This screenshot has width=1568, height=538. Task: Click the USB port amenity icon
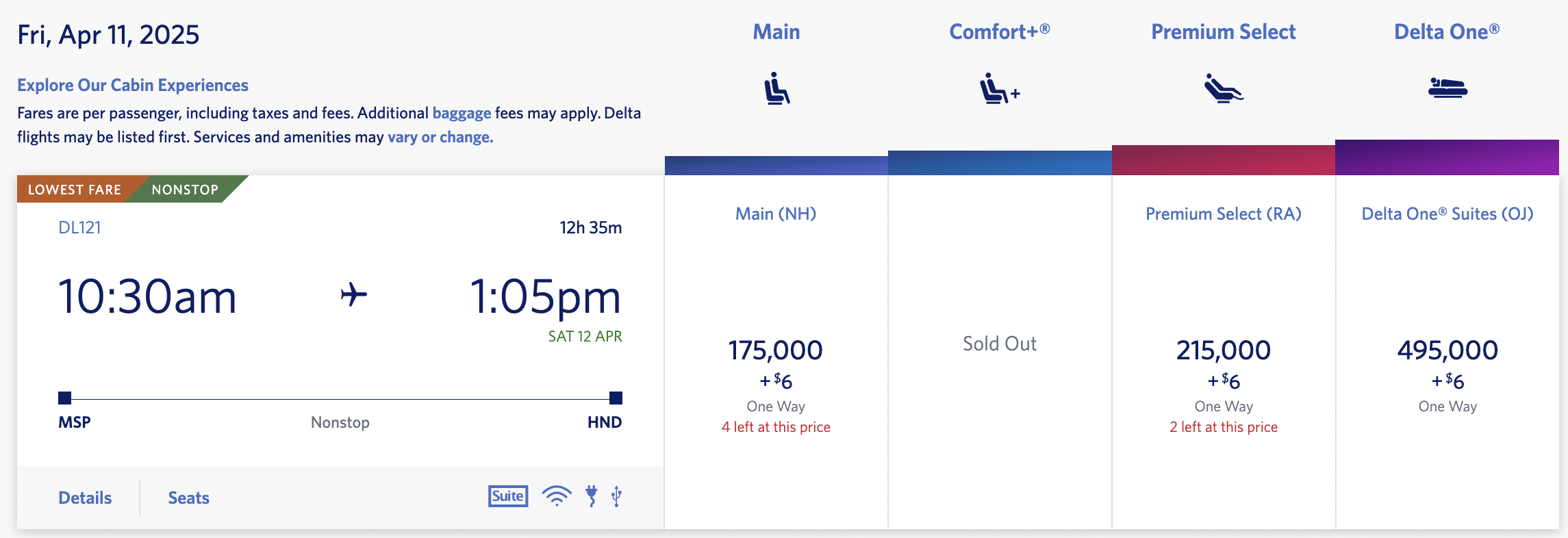[616, 496]
